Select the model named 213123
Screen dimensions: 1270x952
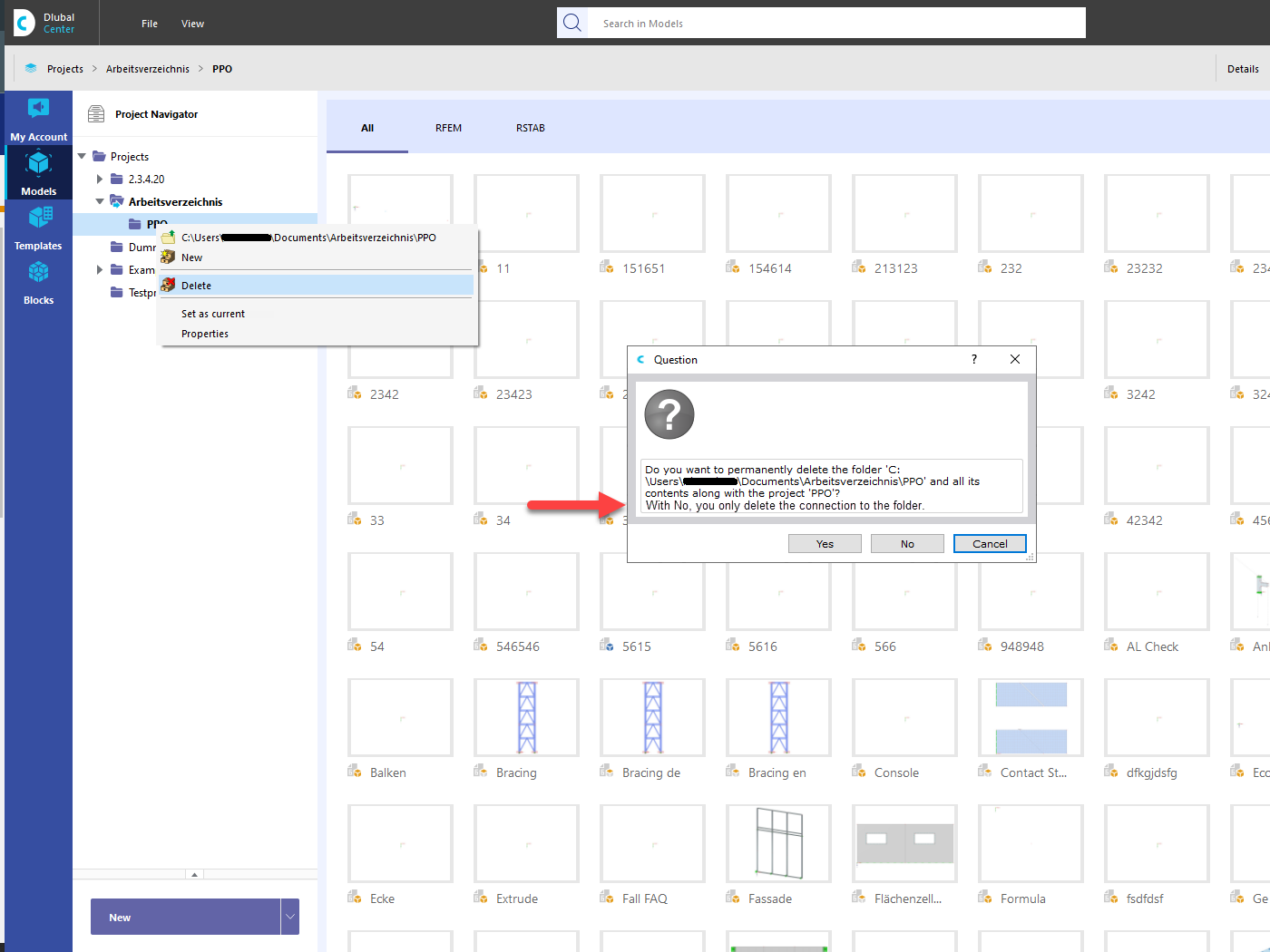[x=896, y=268]
